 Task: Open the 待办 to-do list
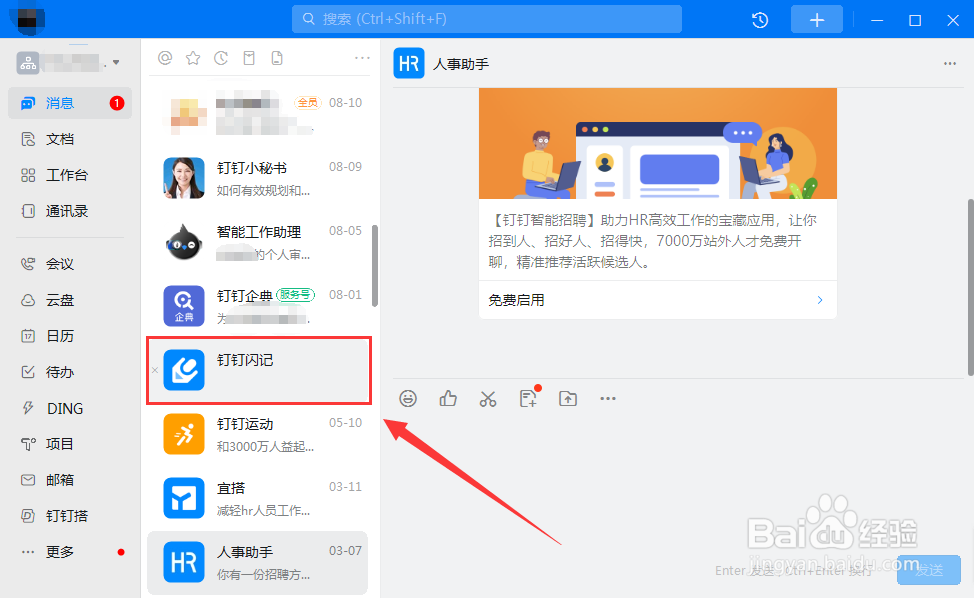(x=70, y=372)
